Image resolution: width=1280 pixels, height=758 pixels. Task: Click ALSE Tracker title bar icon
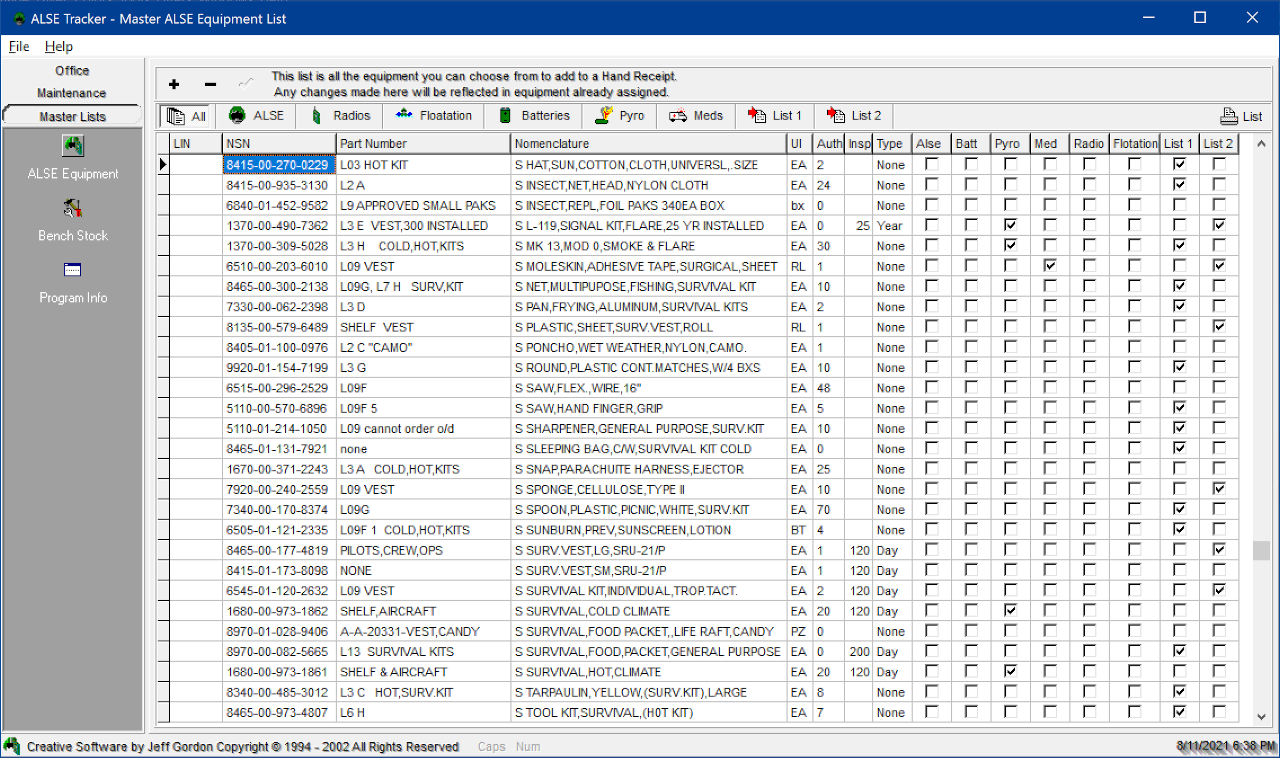click(19, 18)
